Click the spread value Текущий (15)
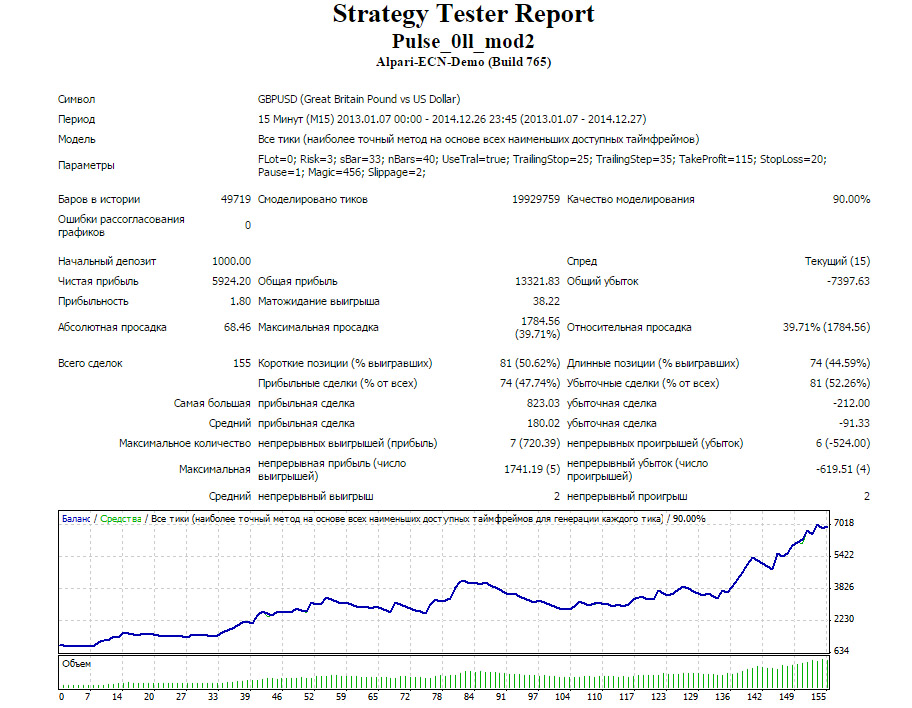The image size is (912, 708). pos(837,261)
